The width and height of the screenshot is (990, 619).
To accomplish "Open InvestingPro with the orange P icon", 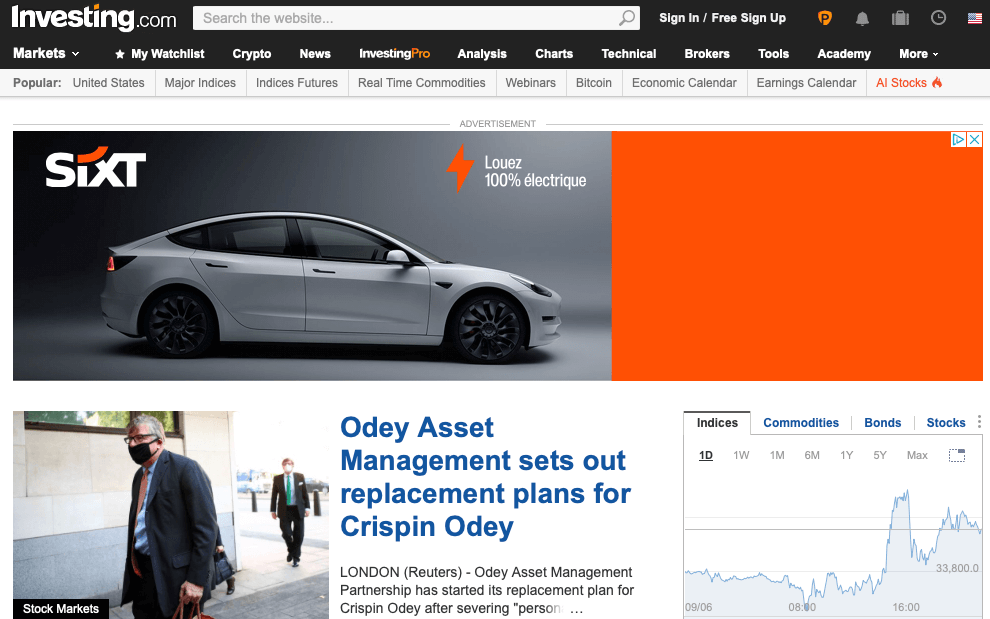I will pos(824,18).
